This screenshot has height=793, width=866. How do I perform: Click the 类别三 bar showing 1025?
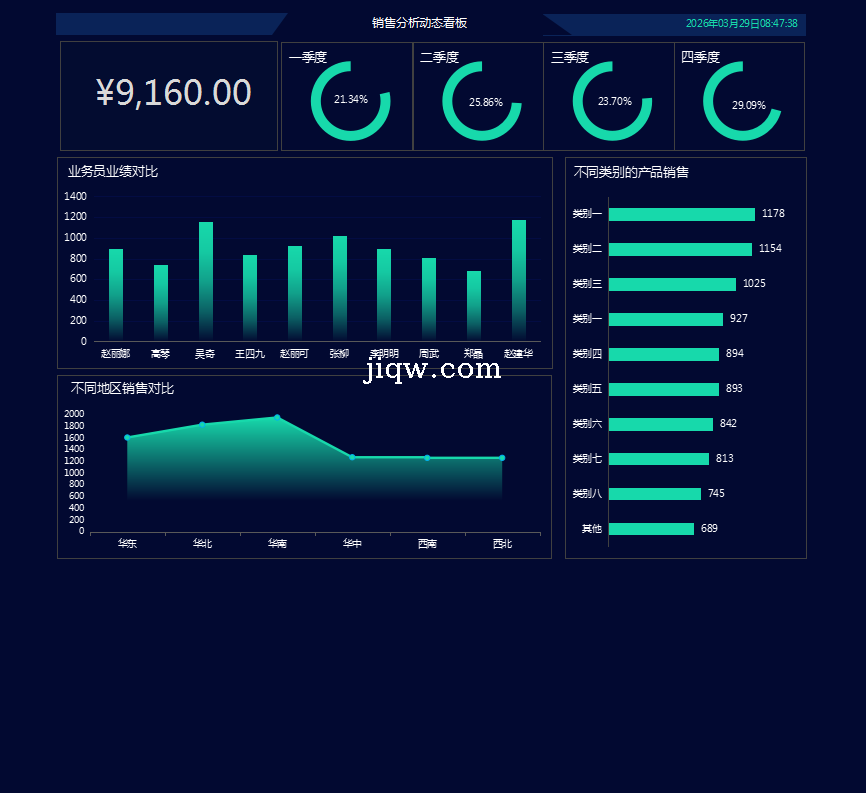coord(672,284)
